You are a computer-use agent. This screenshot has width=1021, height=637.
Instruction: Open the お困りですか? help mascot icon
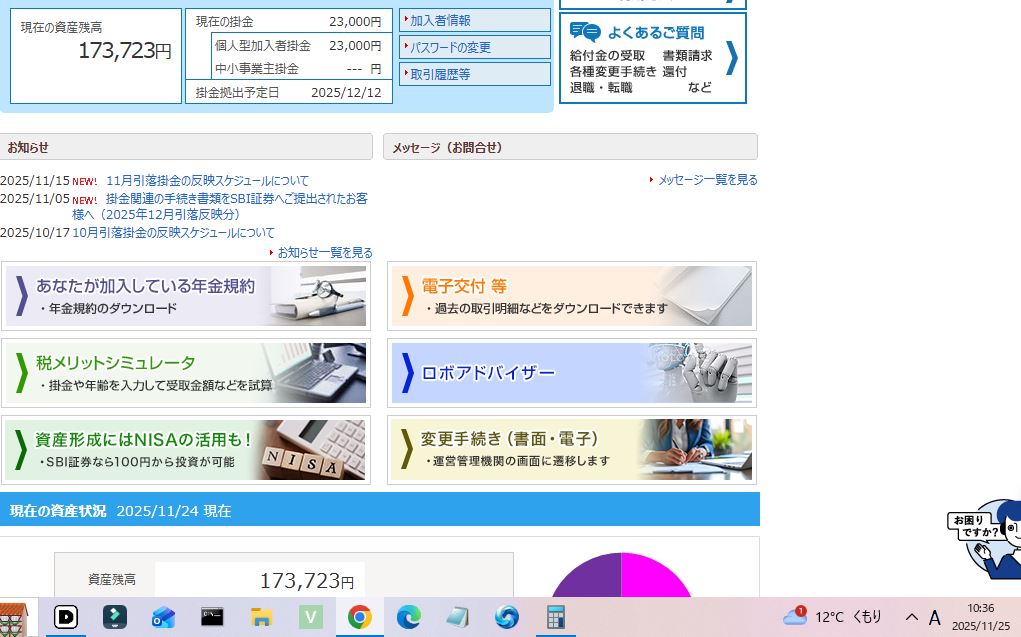click(x=985, y=536)
